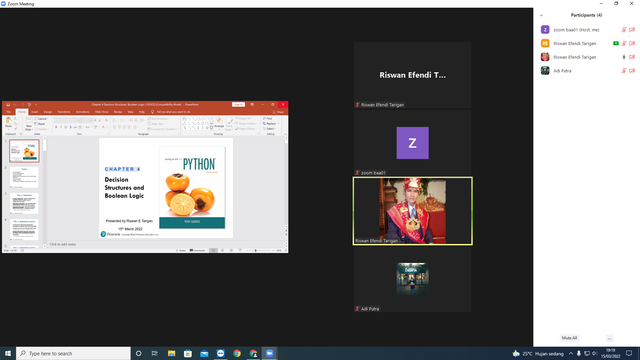Click the green screen-sharing badge in Participants list
This screenshot has height=360, width=640.
pyautogui.click(x=616, y=43)
